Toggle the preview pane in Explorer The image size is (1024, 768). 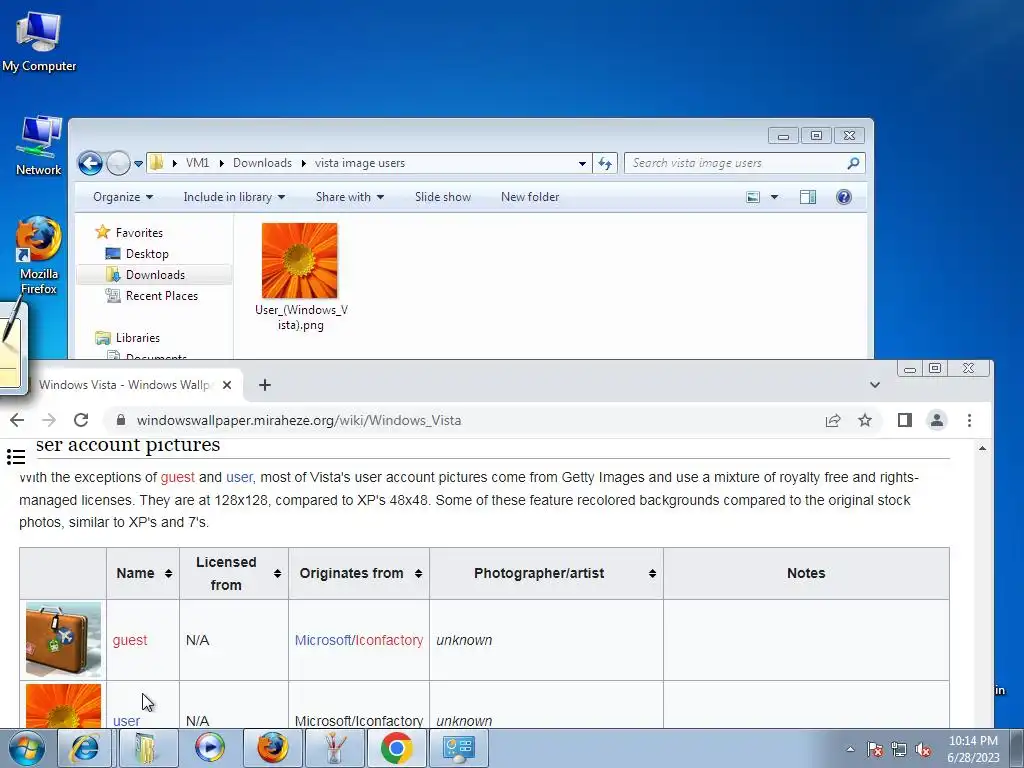click(808, 197)
